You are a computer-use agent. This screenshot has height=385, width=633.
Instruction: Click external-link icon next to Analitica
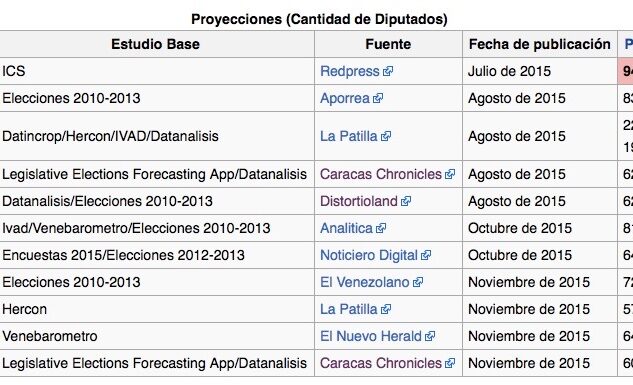pyautogui.click(x=381, y=228)
